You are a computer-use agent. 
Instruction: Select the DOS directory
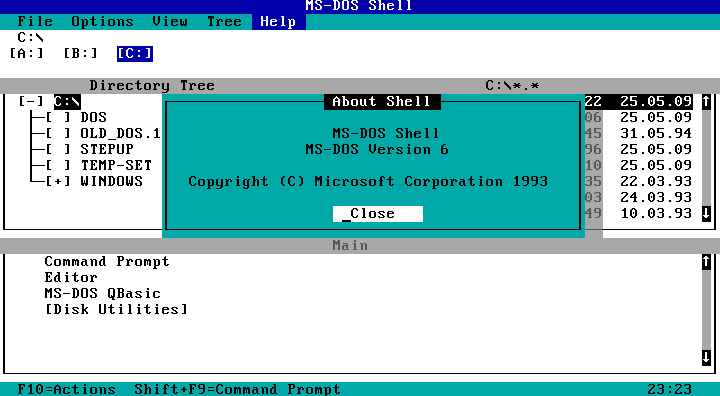[x=94, y=117]
